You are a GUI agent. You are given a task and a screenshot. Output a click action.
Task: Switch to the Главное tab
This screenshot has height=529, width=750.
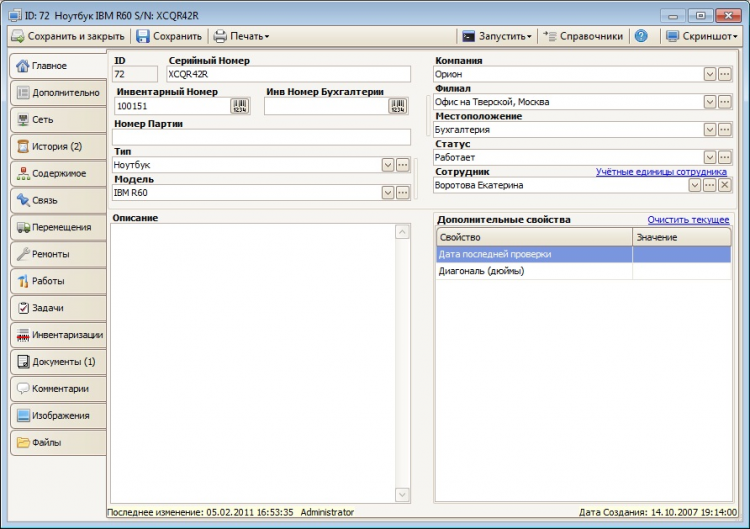tap(58, 66)
